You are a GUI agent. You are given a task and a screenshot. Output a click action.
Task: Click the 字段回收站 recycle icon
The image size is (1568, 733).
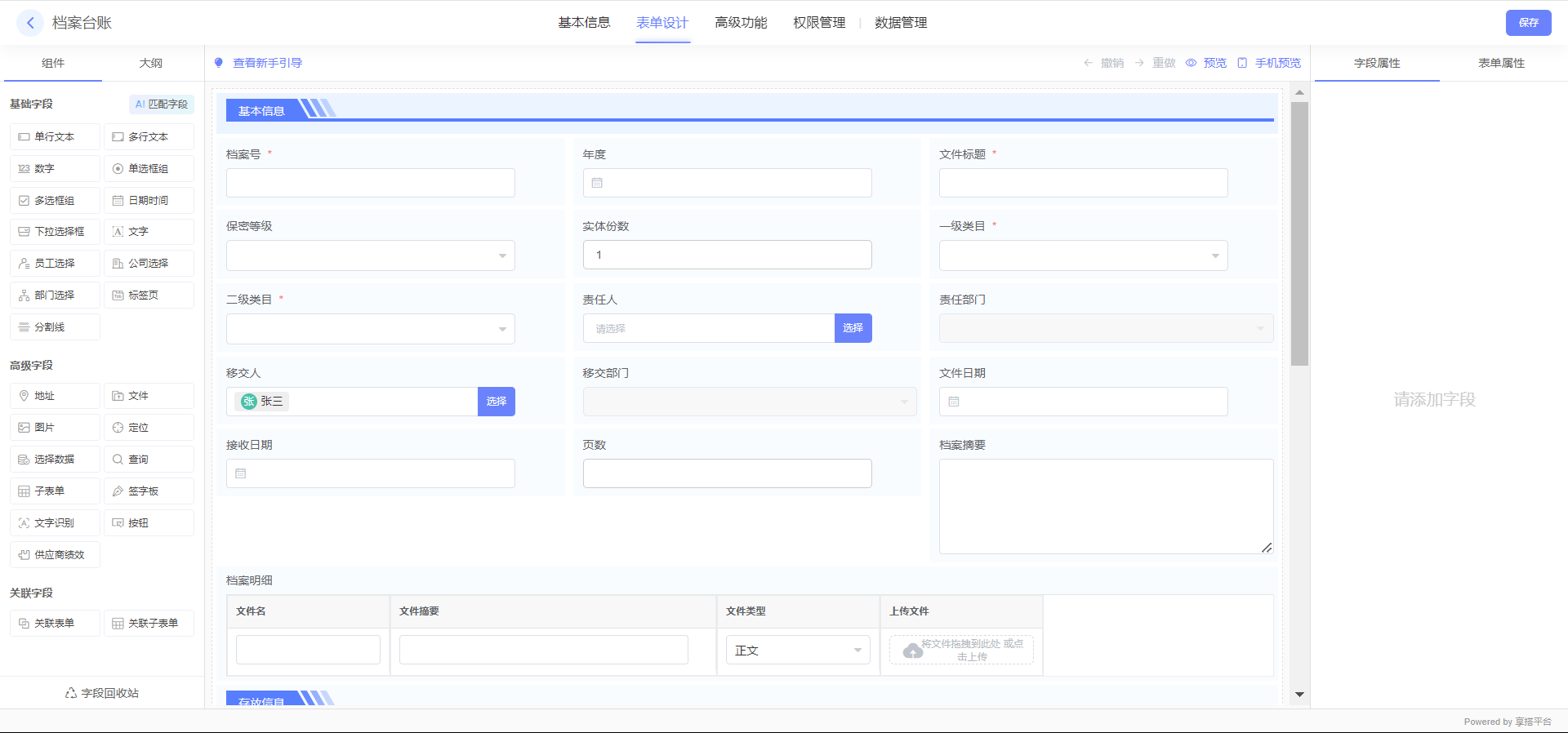pyautogui.click(x=71, y=693)
